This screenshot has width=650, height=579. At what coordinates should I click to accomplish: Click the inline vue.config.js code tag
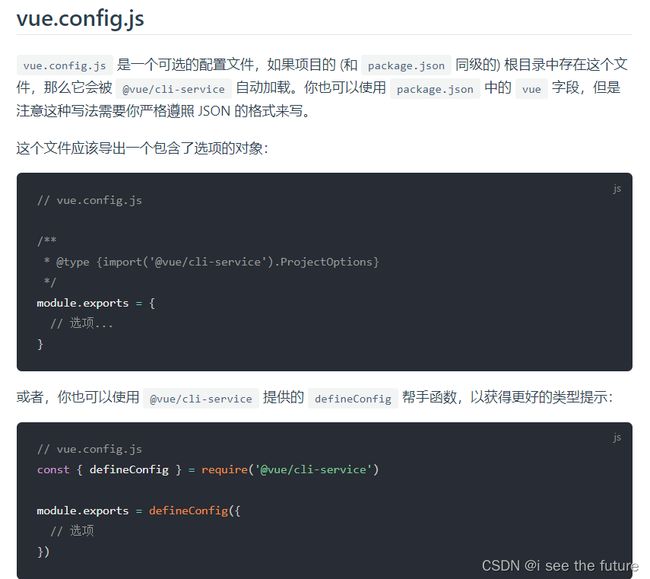tap(65, 65)
